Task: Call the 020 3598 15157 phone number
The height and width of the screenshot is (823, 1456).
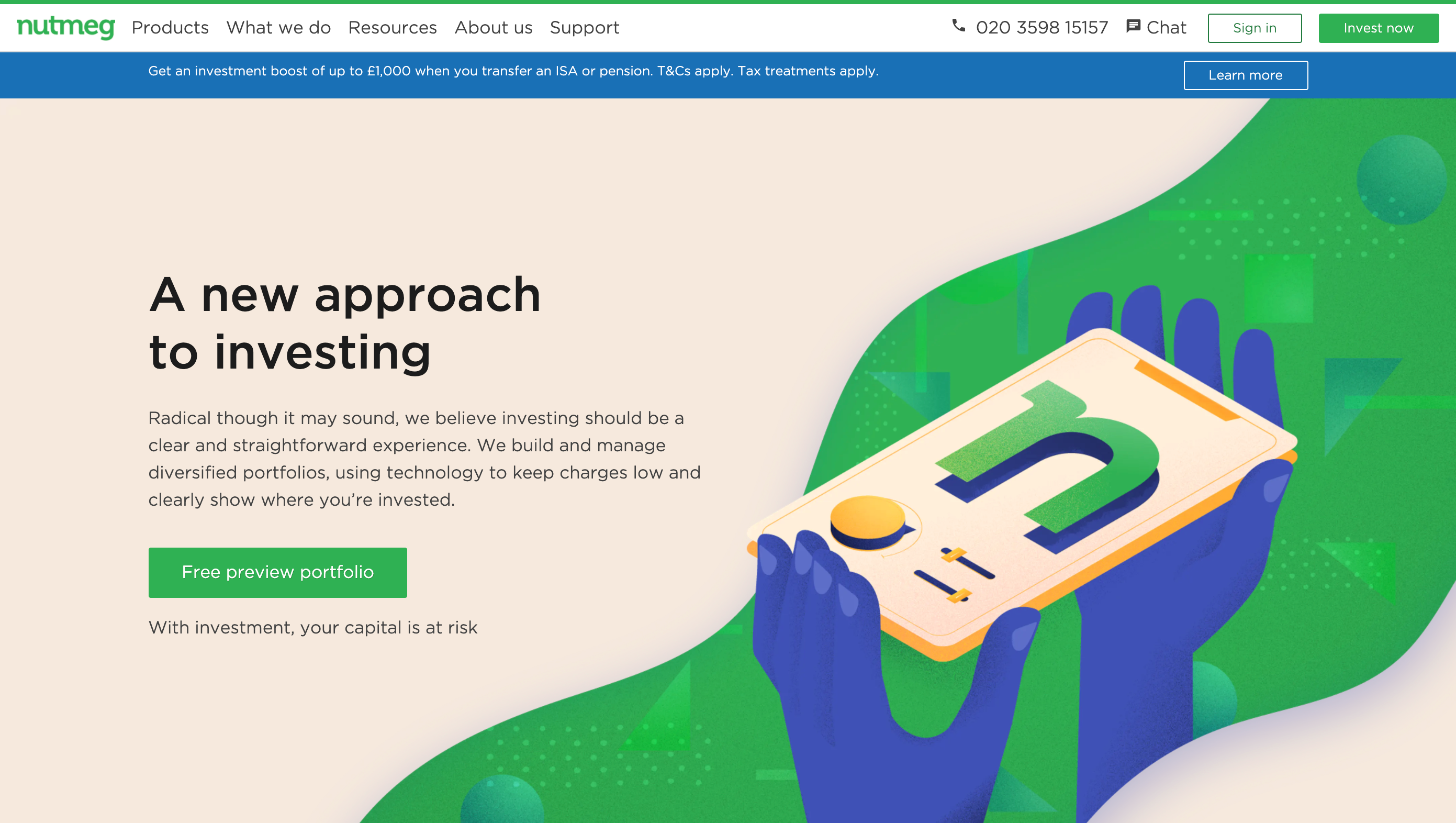Action: click(x=1041, y=27)
